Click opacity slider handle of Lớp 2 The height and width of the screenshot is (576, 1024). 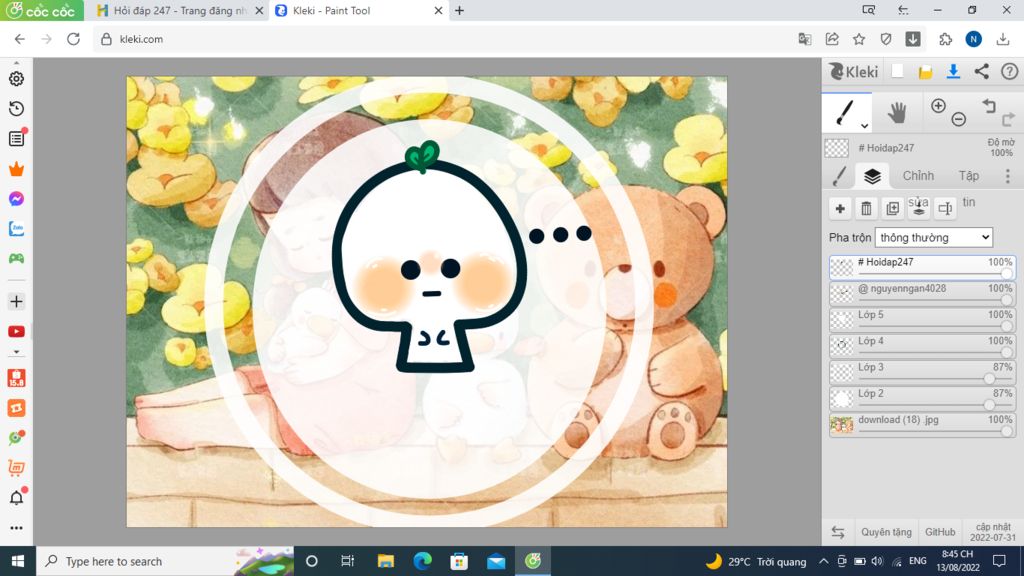[x=989, y=405]
